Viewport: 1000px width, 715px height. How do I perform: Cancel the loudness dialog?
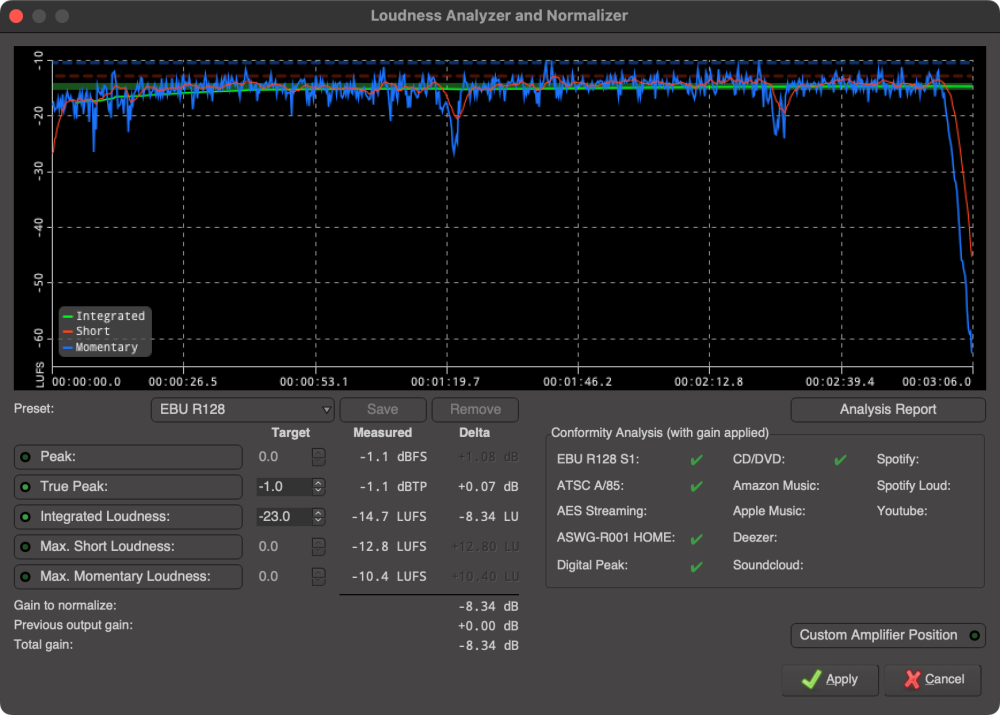932,679
